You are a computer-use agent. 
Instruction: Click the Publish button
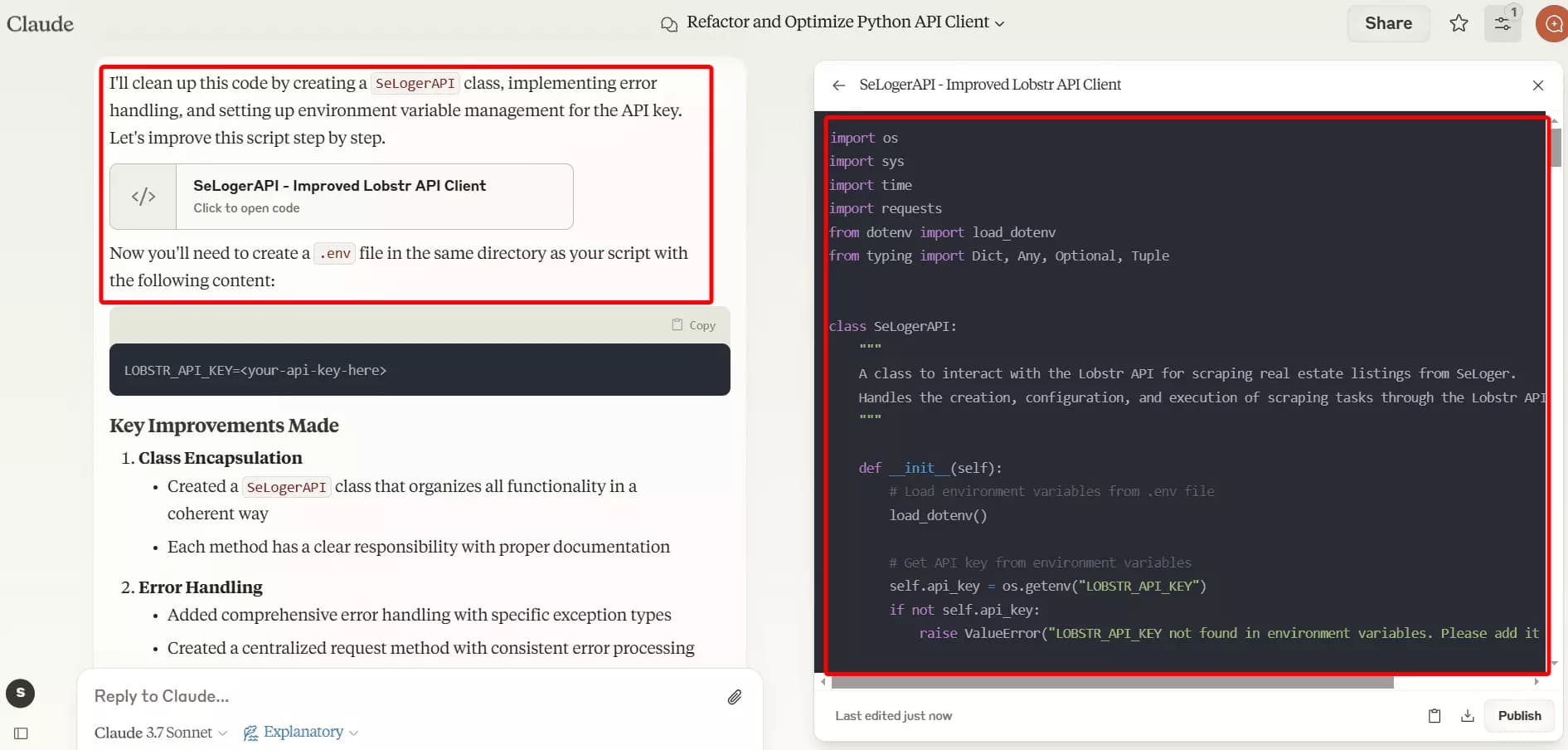[x=1519, y=716]
